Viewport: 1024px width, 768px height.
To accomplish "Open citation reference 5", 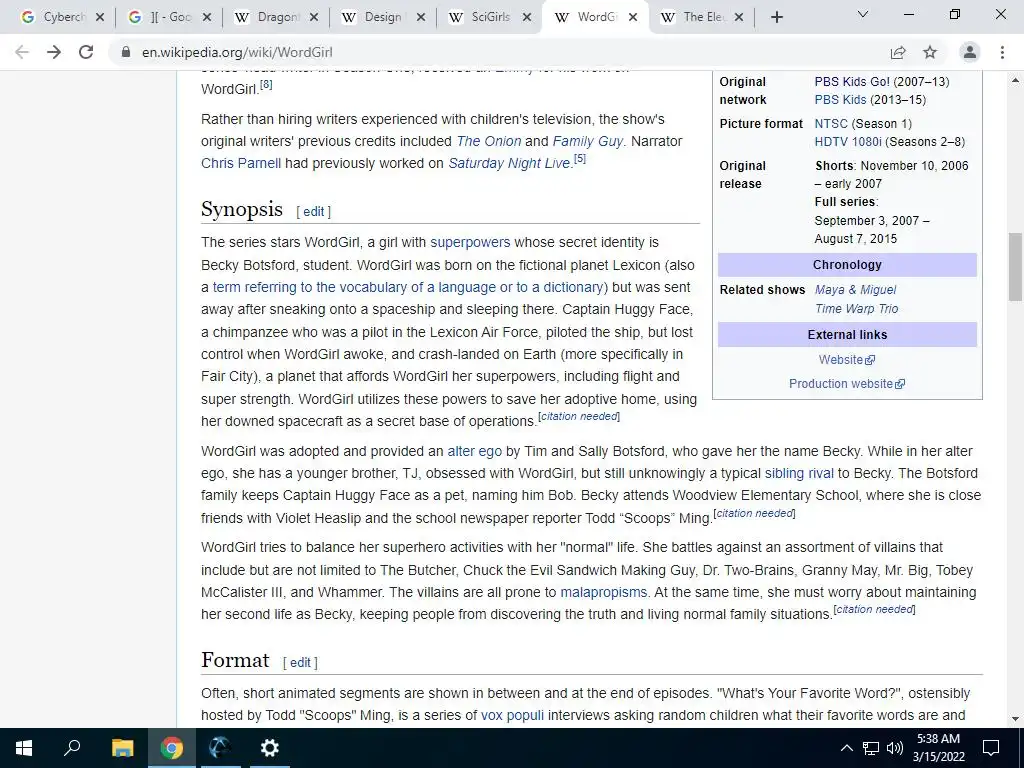I will tap(579, 159).
